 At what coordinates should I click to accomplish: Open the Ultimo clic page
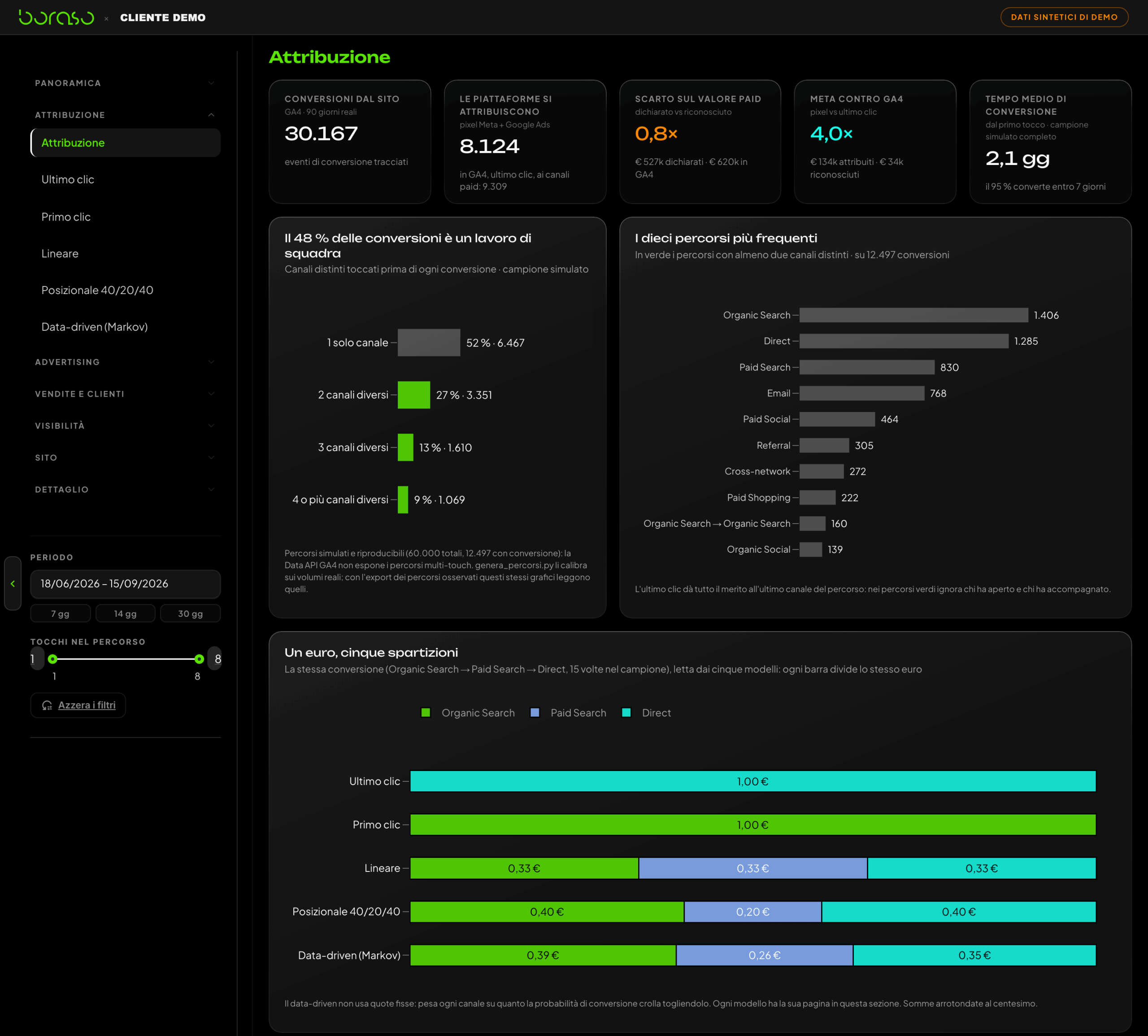pos(125,179)
